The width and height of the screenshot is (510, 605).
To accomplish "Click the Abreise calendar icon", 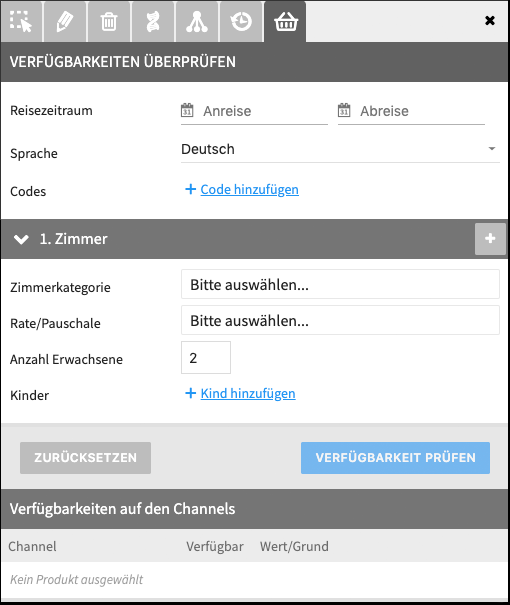I will [344, 110].
